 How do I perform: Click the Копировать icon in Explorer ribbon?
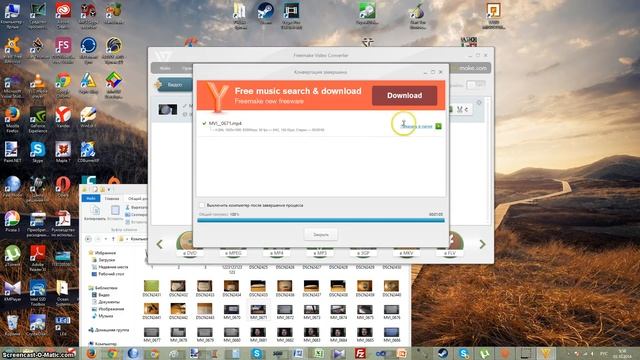(95, 213)
